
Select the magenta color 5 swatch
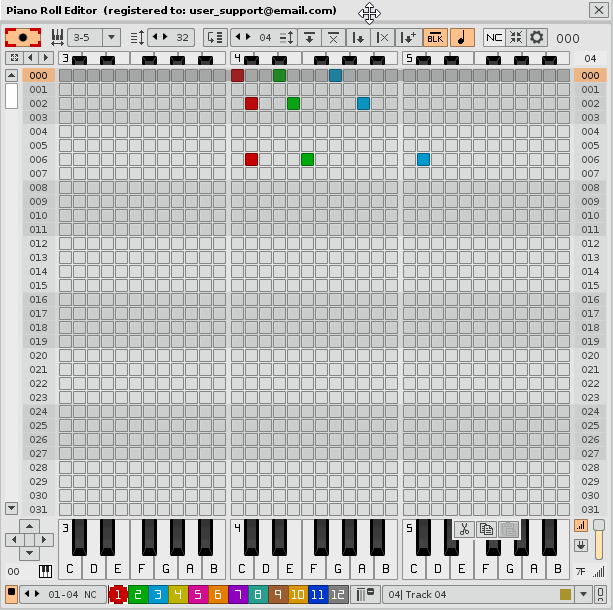198,595
